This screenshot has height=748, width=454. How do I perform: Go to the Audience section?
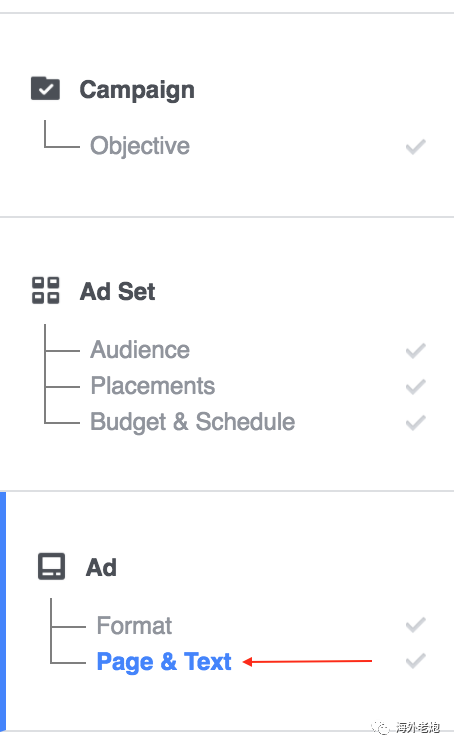tap(140, 350)
